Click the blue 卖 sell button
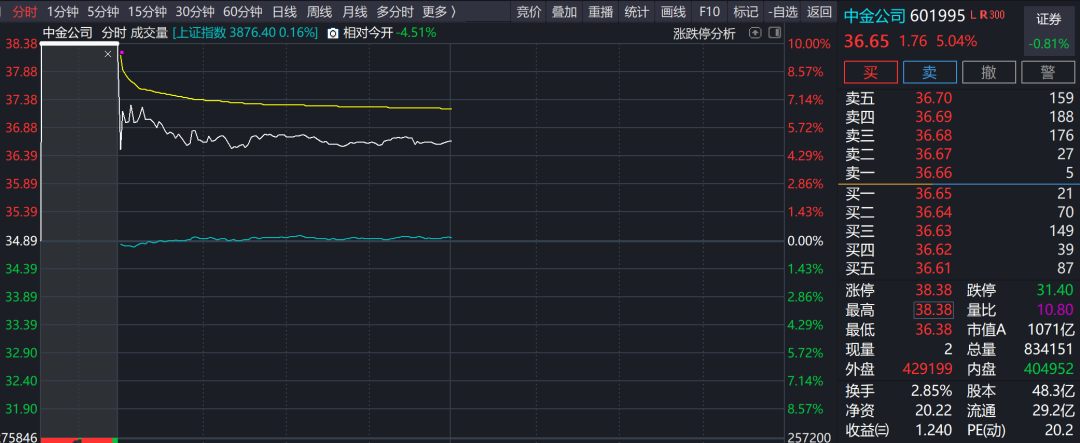 tap(930, 72)
